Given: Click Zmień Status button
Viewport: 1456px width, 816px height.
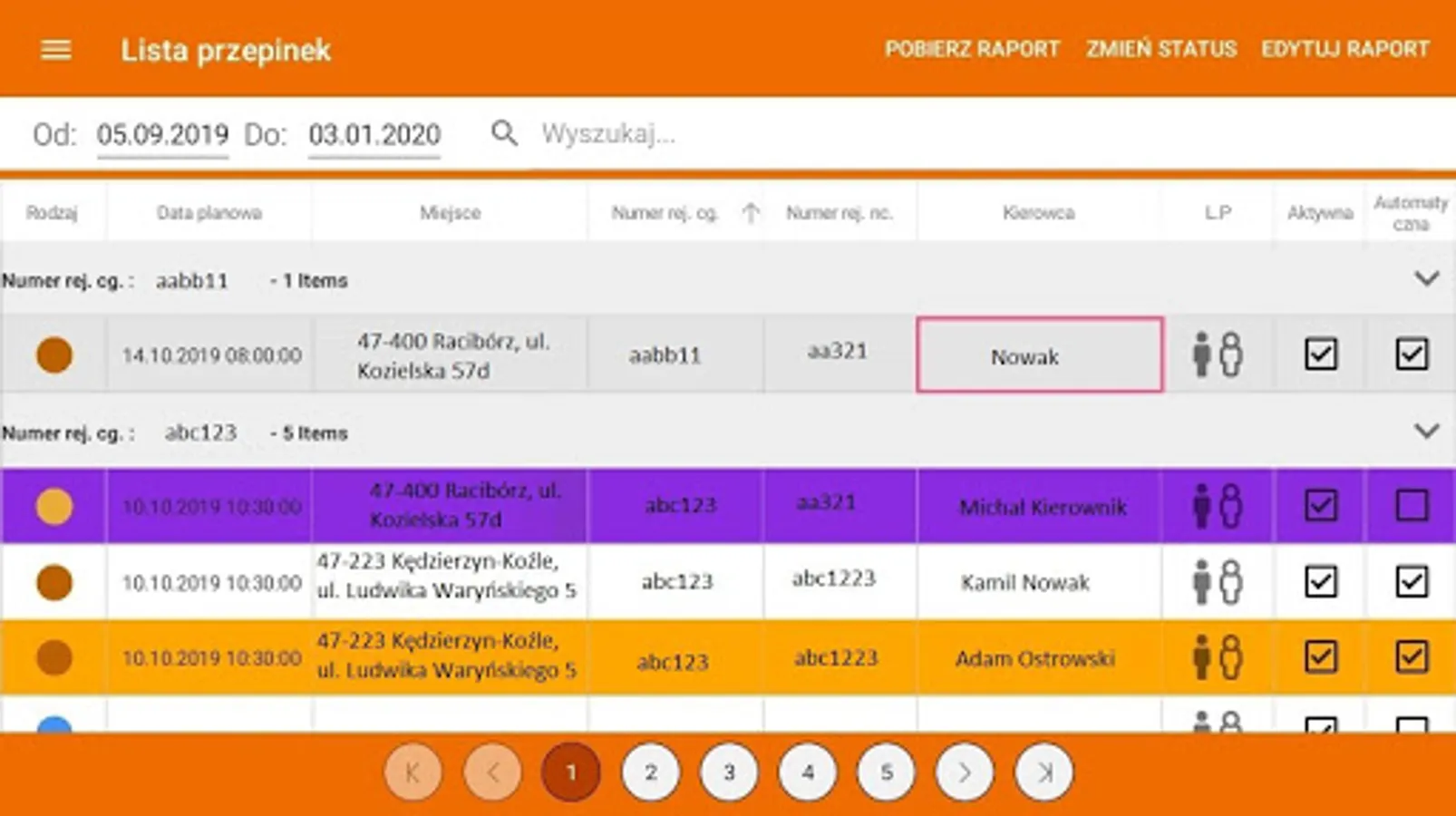Looking at the screenshot, I should (1161, 49).
